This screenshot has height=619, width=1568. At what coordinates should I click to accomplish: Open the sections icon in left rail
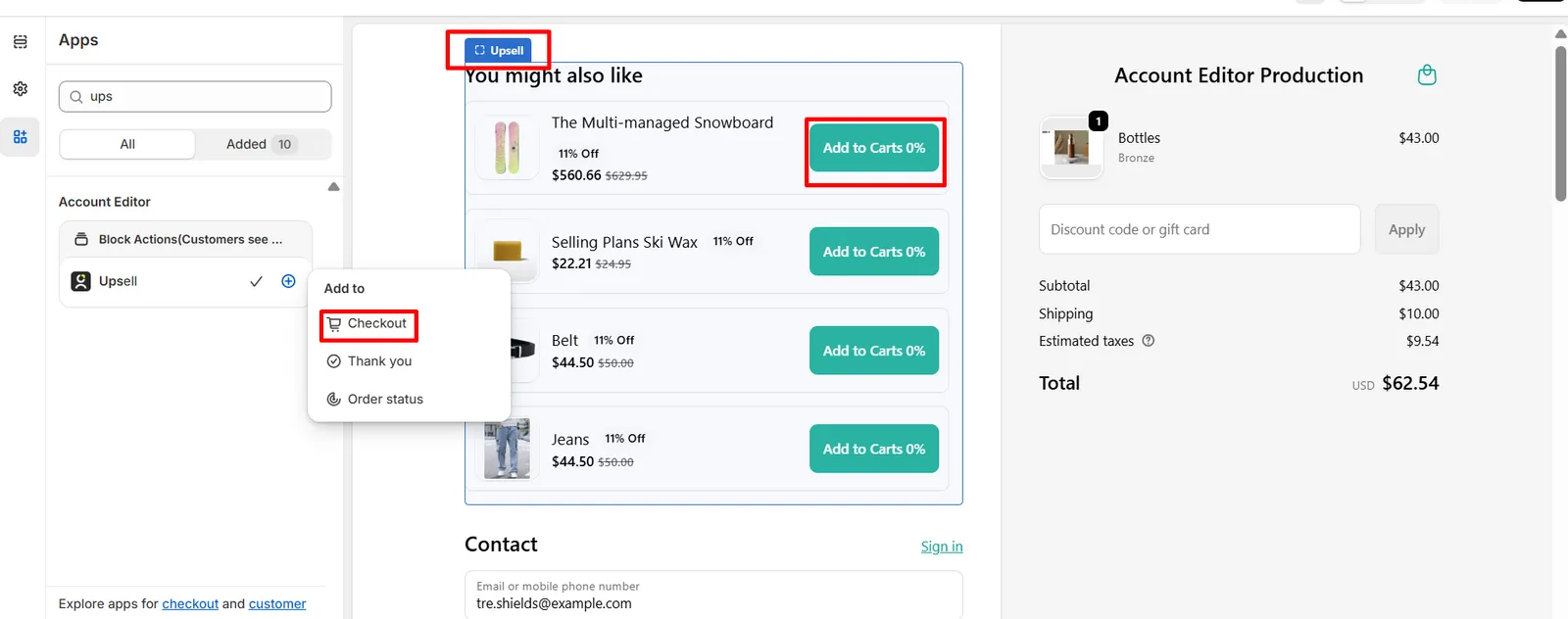click(21, 42)
